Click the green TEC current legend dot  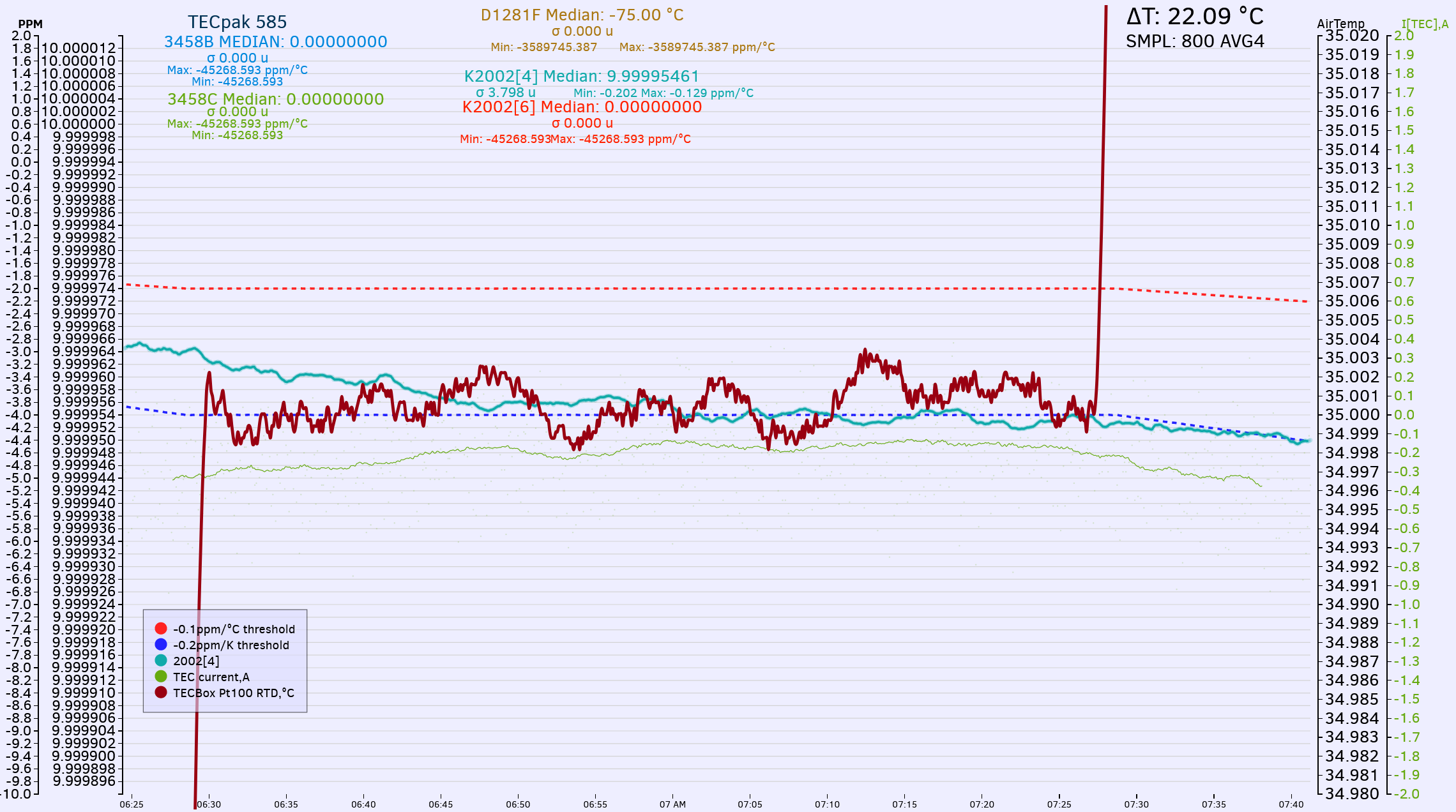[161, 677]
